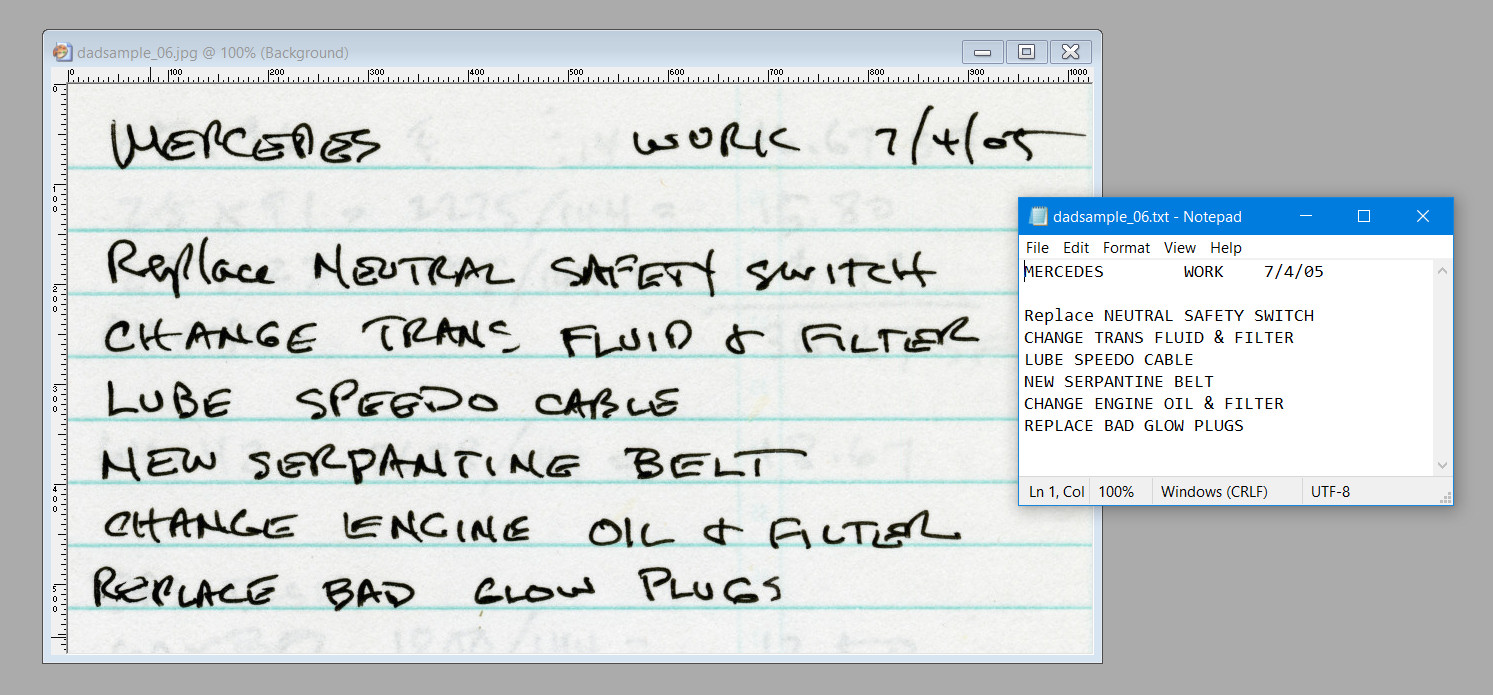Click the 'Ln 1, Col' status bar entry

click(1057, 492)
